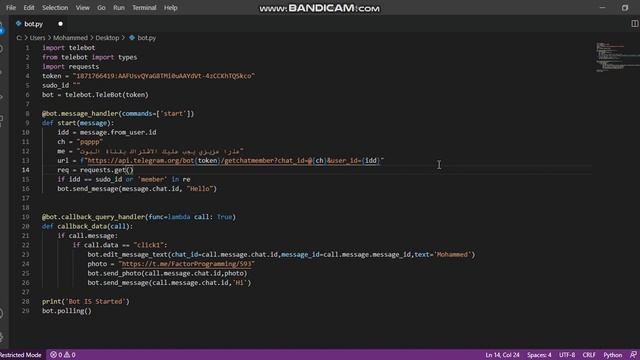Click the Ln 14, Col 24 indicator
The height and width of the screenshot is (360, 640).
point(502,355)
